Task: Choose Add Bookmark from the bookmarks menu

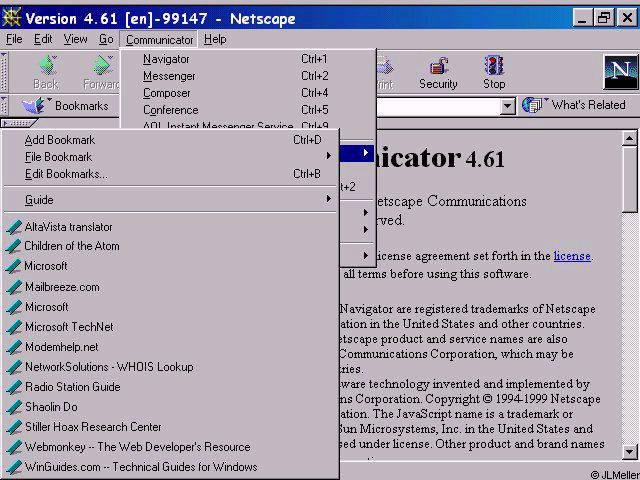Action: click(61, 140)
